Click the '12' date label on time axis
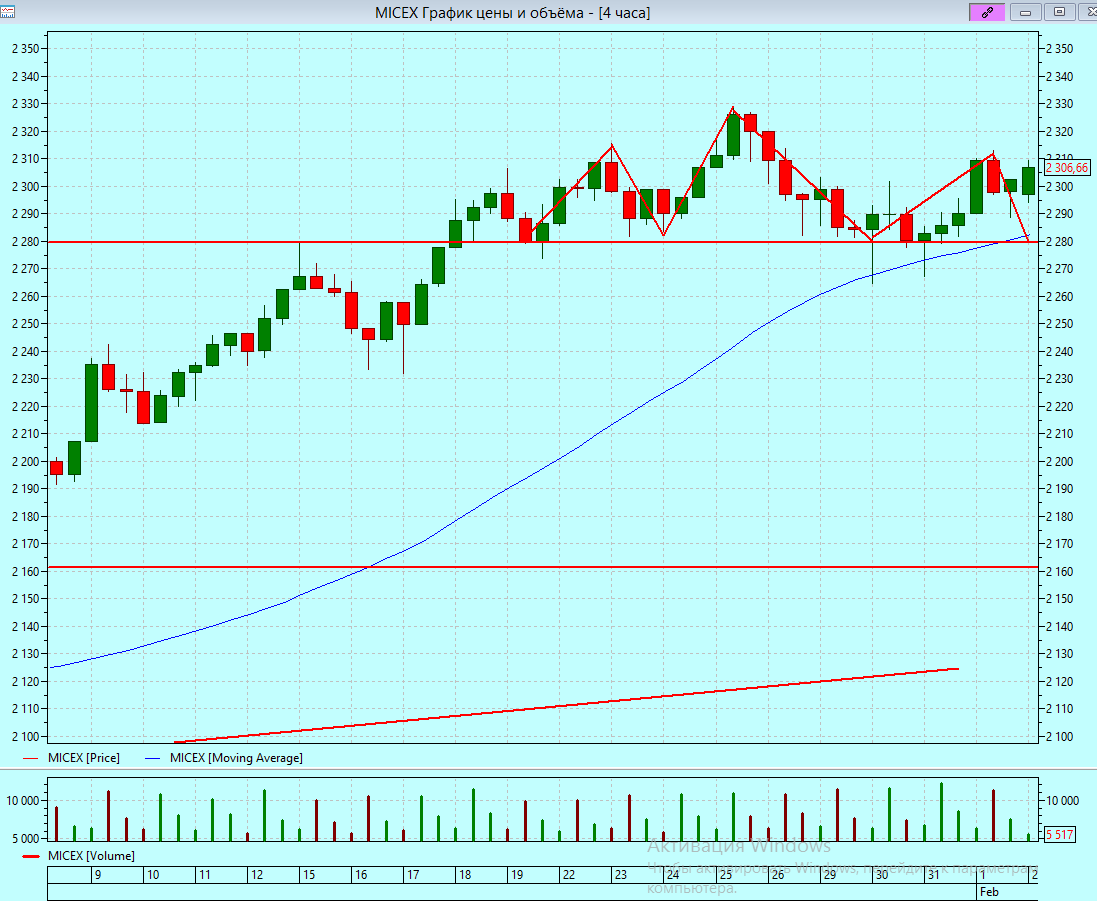 coord(257,874)
